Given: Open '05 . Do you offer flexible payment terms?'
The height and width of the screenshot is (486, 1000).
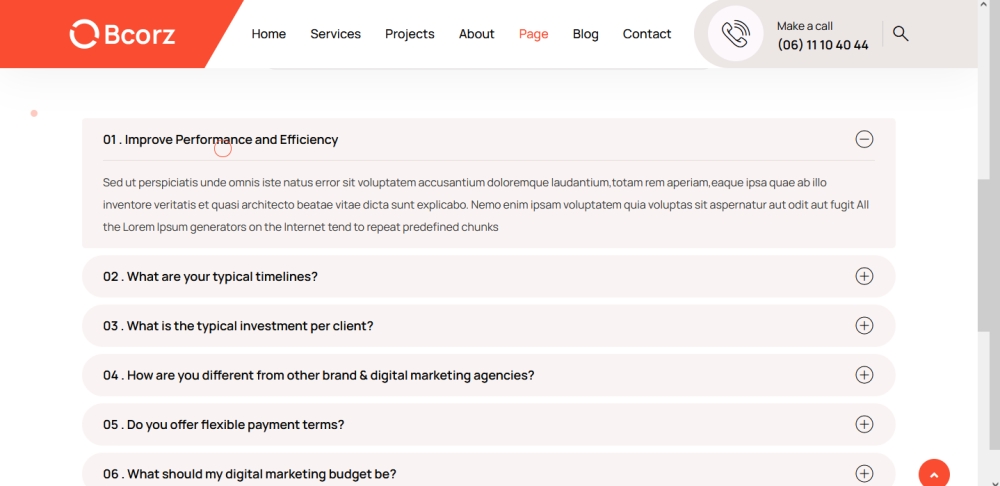Looking at the screenshot, I should pos(224,425).
